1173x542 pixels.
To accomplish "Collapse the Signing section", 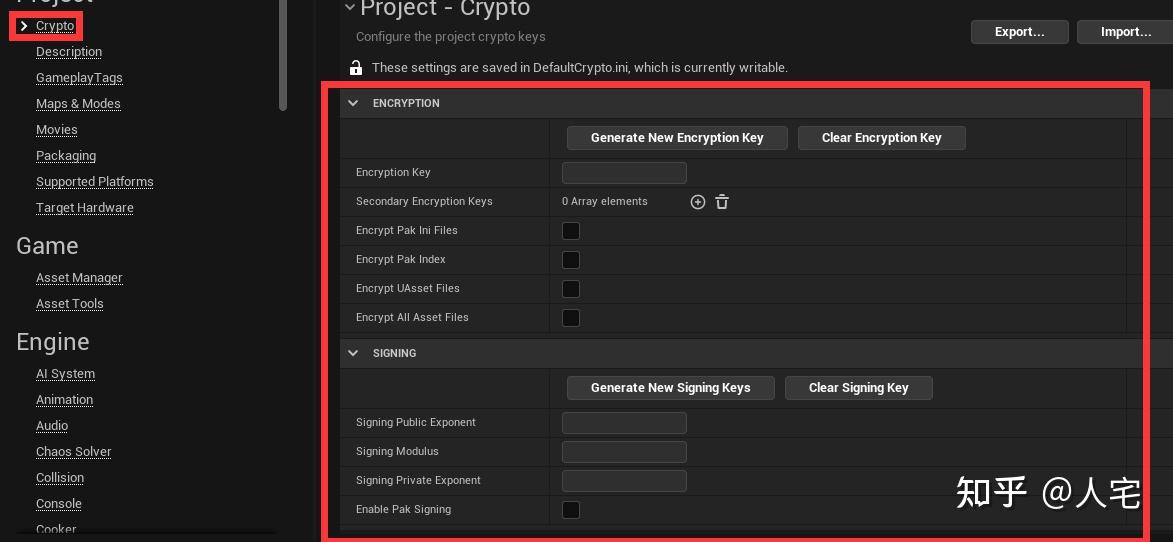I will point(353,353).
